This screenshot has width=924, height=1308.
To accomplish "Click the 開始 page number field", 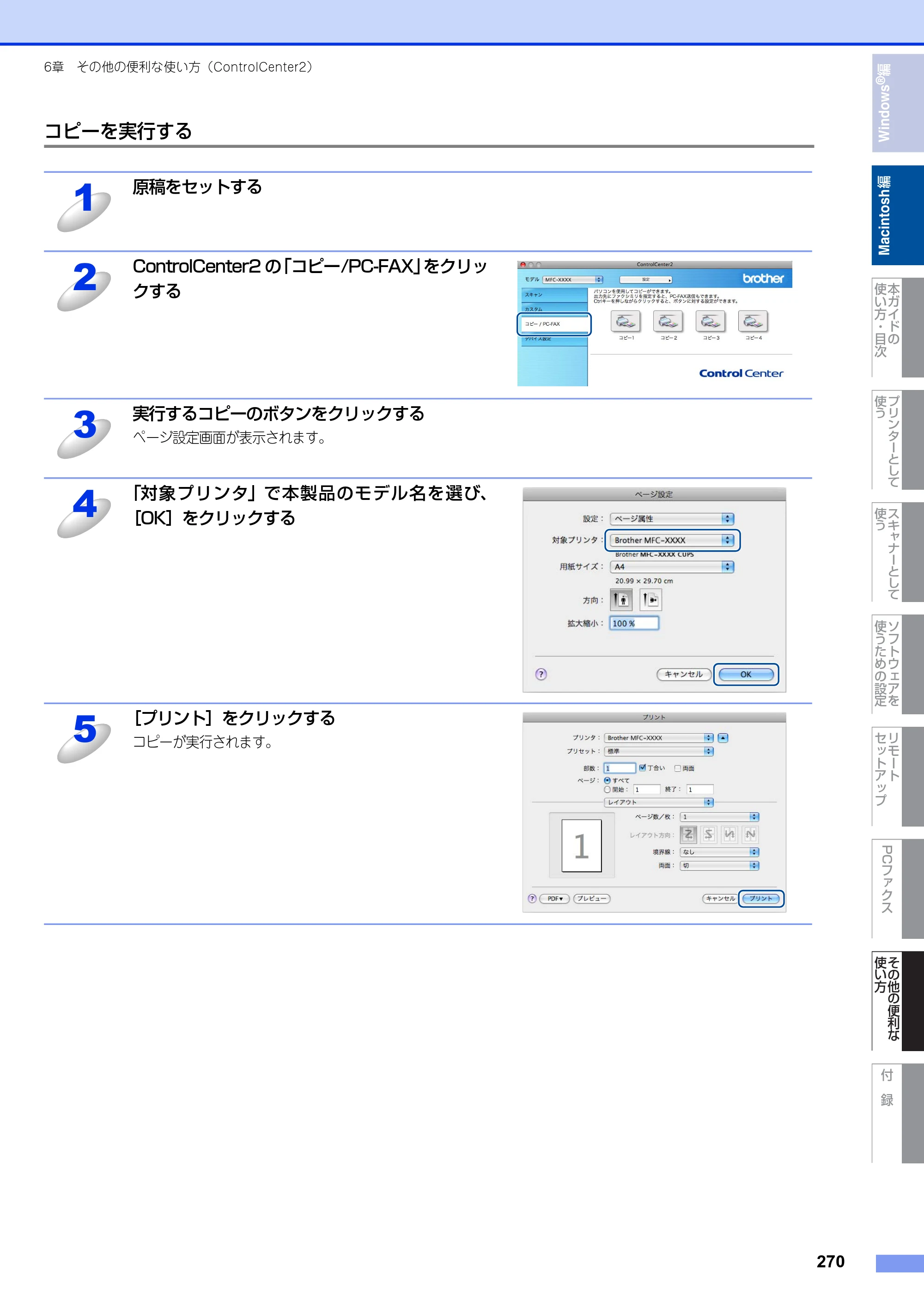I will [647, 790].
